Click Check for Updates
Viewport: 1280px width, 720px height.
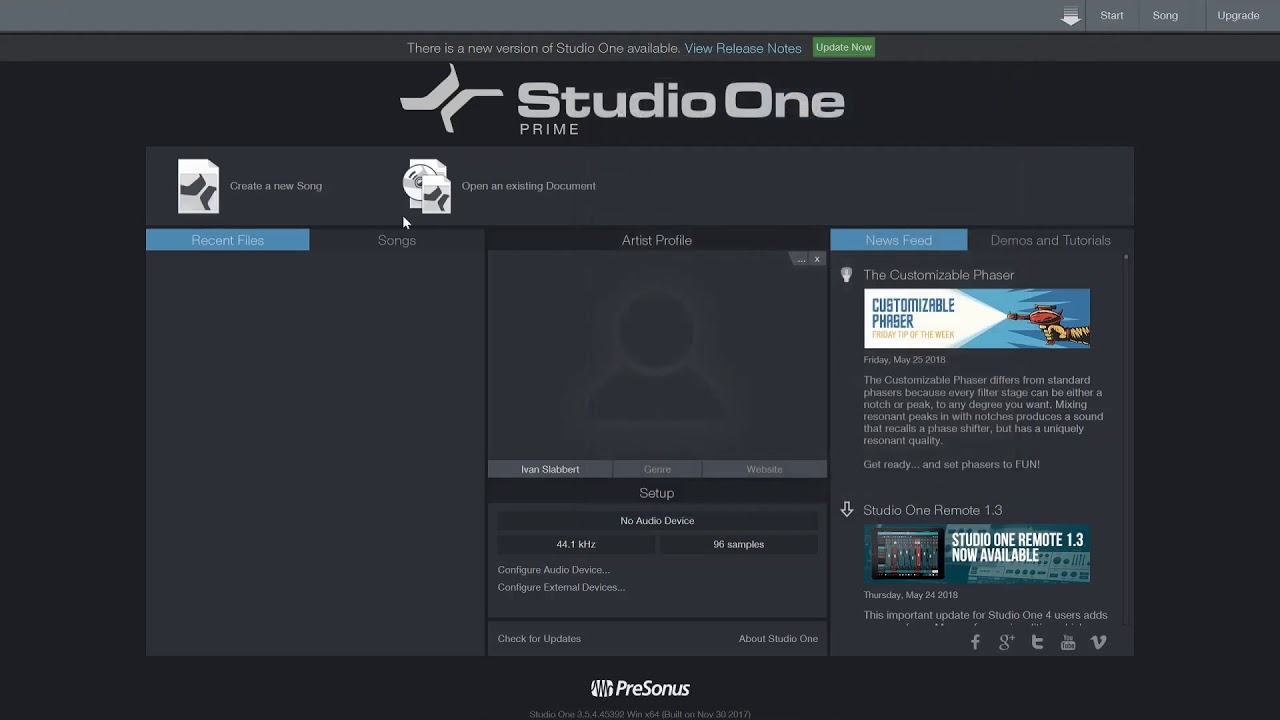pos(539,639)
